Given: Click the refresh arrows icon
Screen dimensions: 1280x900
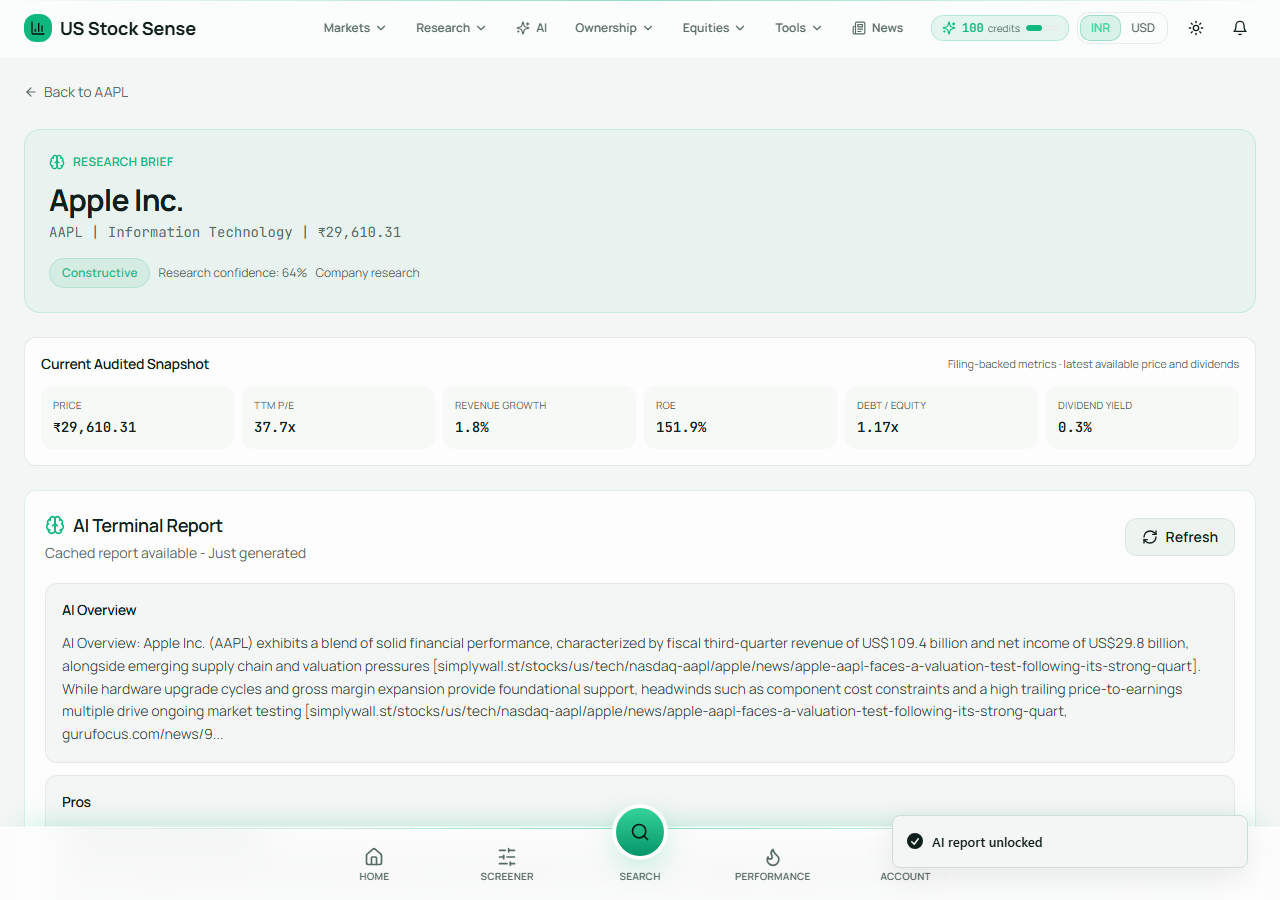Looking at the screenshot, I should pyautogui.click(x=1150, y=537).
